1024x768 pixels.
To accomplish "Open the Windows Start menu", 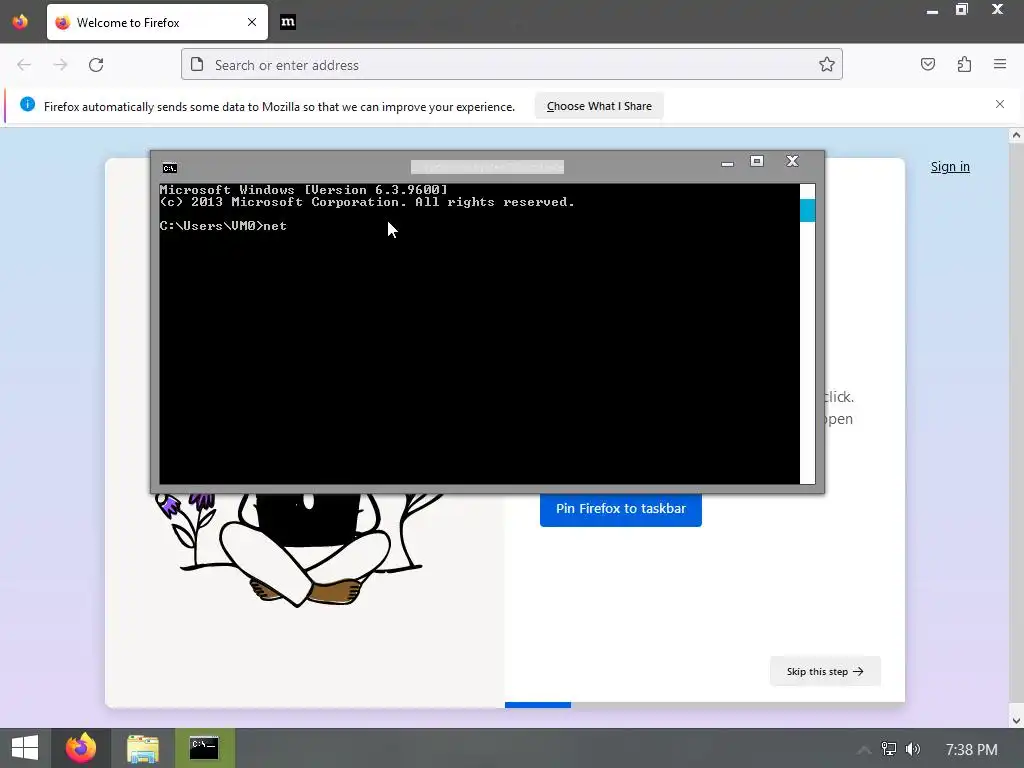I will [x=25, y=748].
